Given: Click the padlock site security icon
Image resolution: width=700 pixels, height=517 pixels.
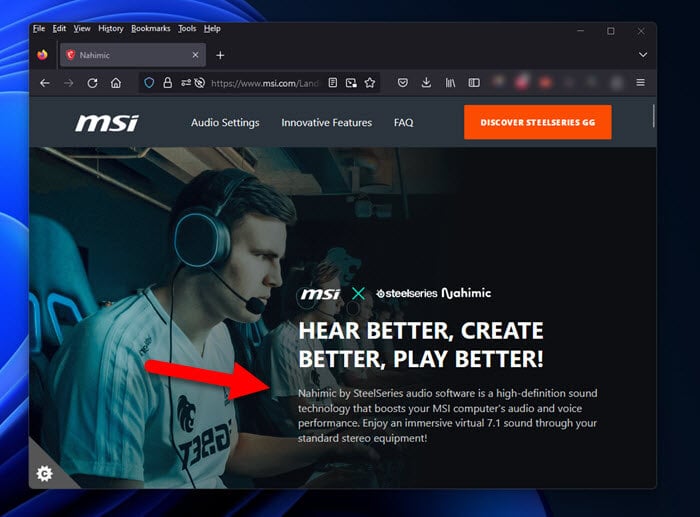Looking at the screenshot, I should (x=167, y=83).
